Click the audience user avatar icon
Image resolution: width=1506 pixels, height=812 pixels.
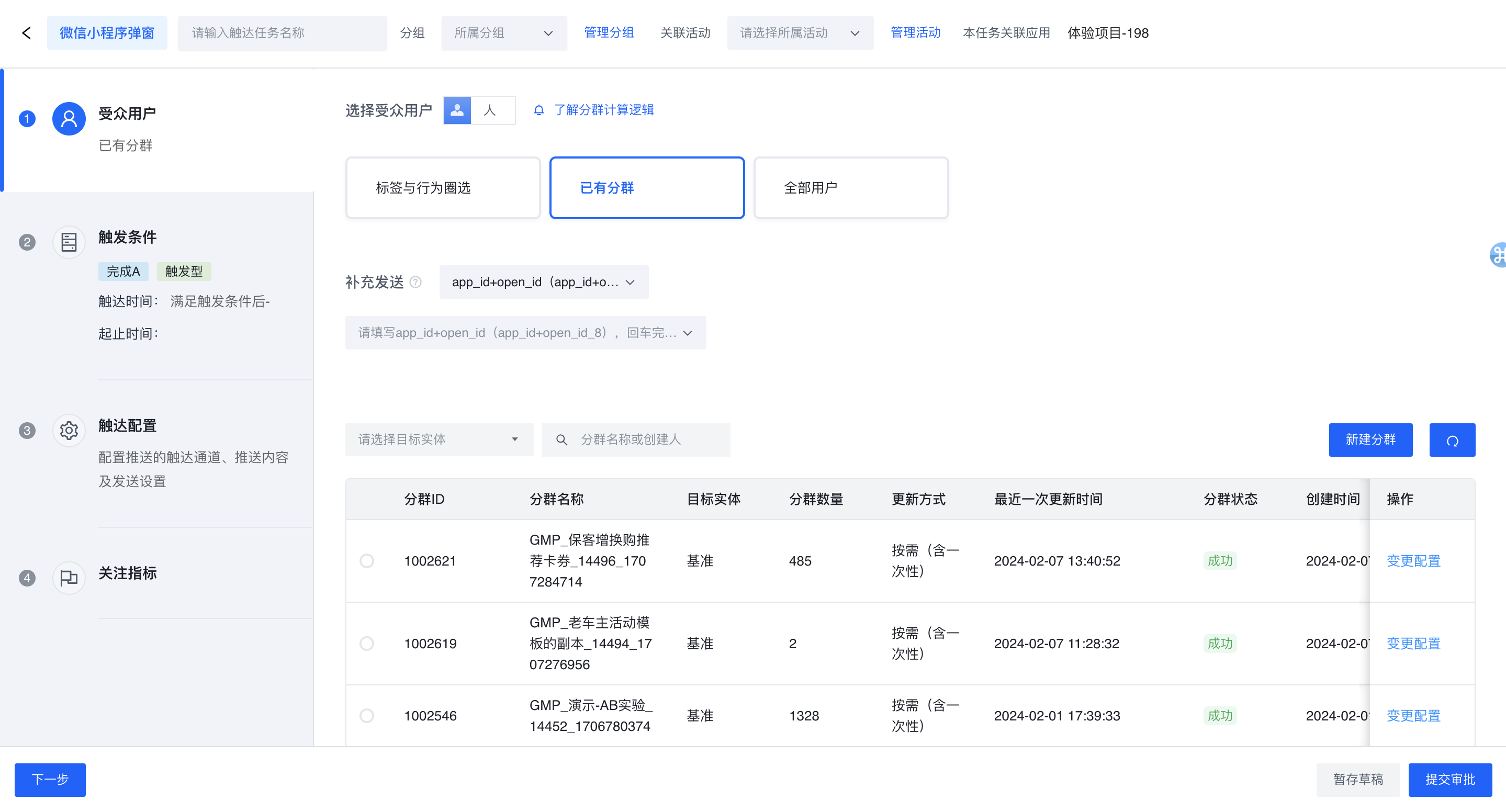pyautogui.click(x=69, y=119)
